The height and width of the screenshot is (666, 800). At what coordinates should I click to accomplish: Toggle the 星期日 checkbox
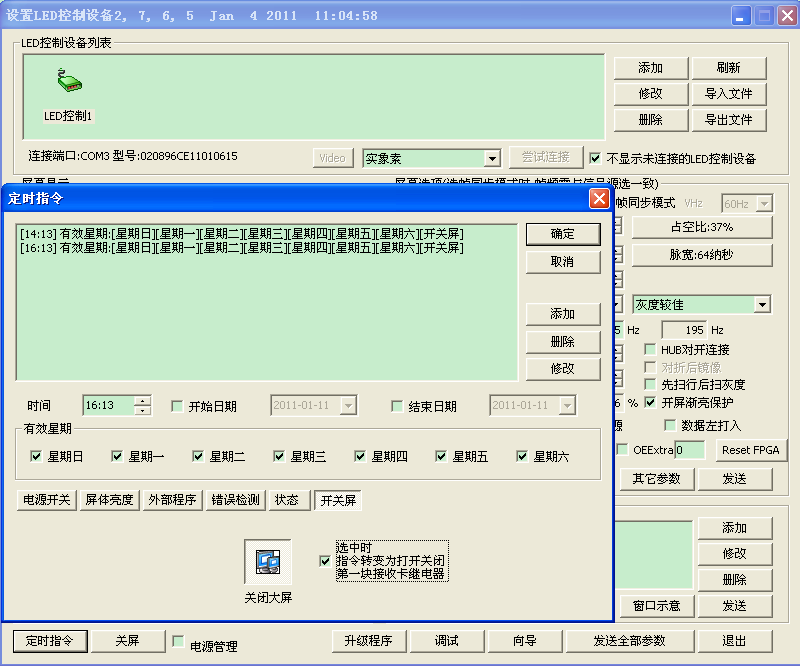tap(37, 457)
